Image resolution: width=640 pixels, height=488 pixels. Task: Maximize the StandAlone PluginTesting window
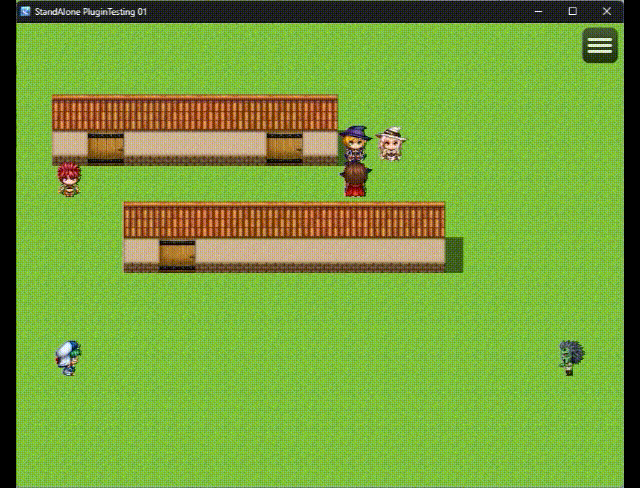pos(573,11)
